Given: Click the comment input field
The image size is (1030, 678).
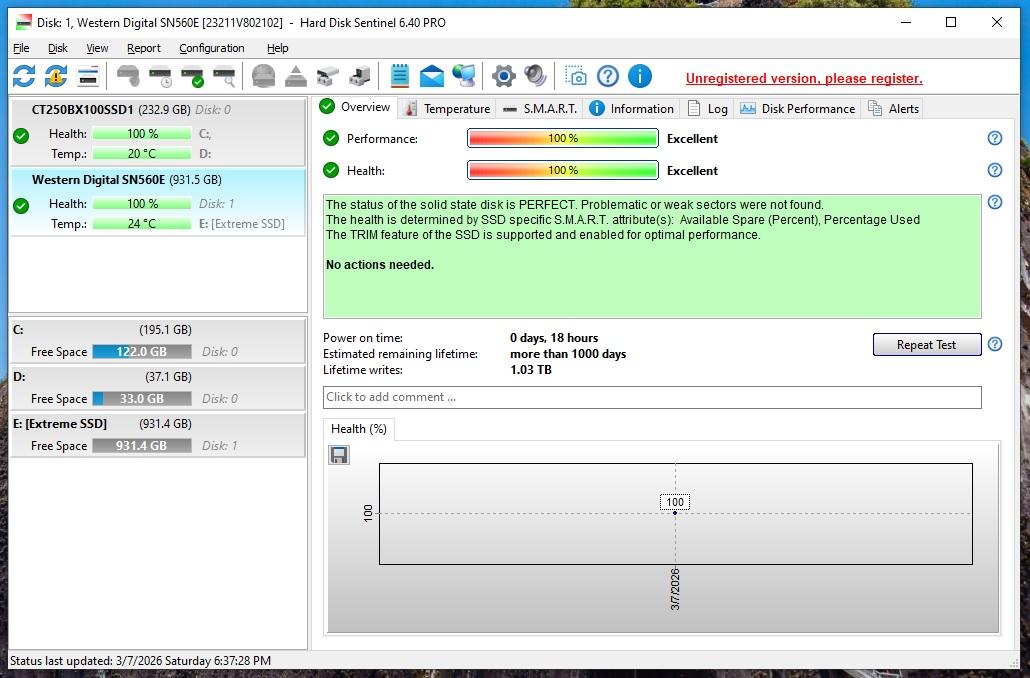Looking at the screenshot, I should [x=651, y=397].
